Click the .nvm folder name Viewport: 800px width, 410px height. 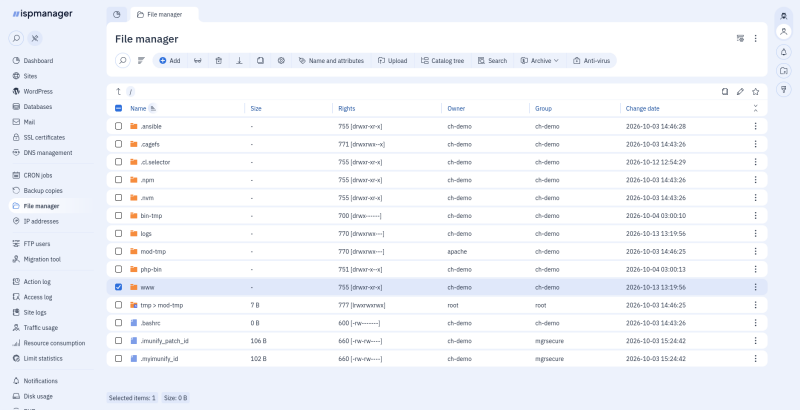click(147, 198)
